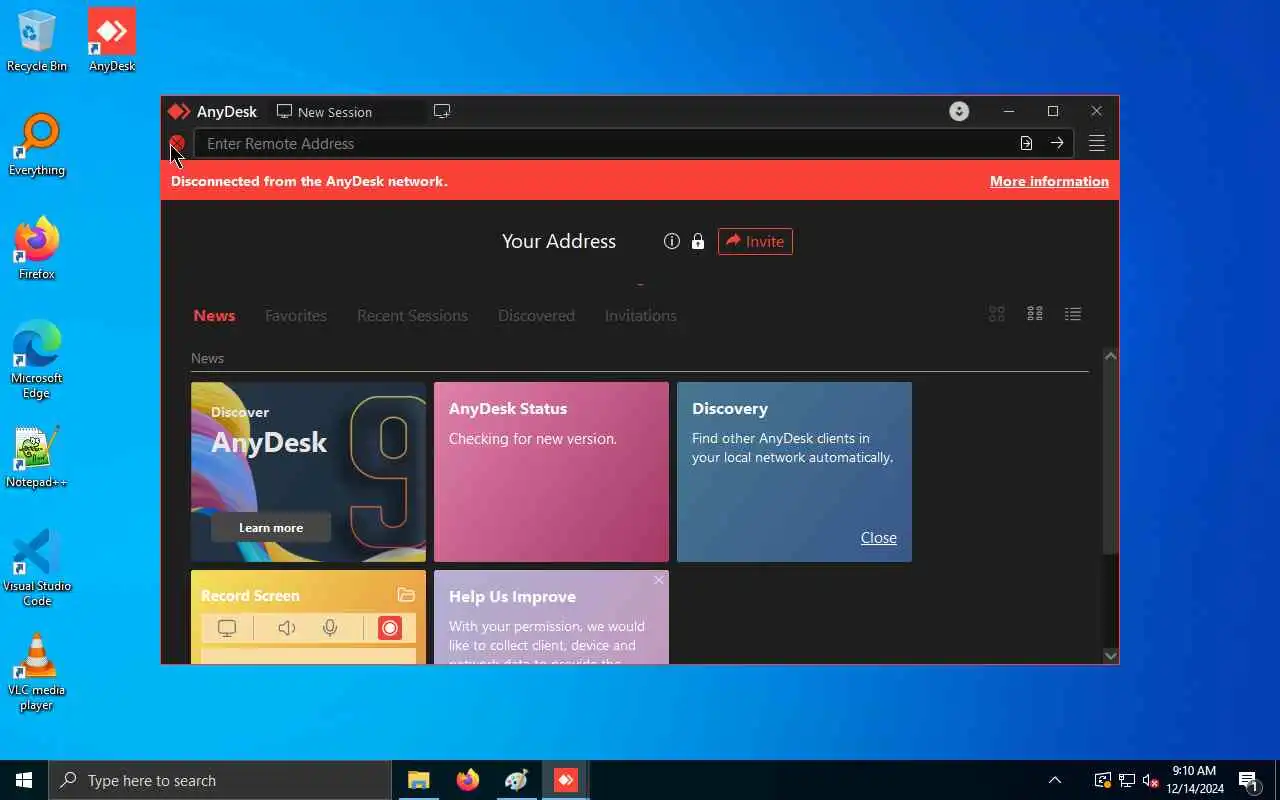The height and width of the screenshot is (800, 1280).
Task: Click the AnyDesk logo in title bar
Action: 179,111
